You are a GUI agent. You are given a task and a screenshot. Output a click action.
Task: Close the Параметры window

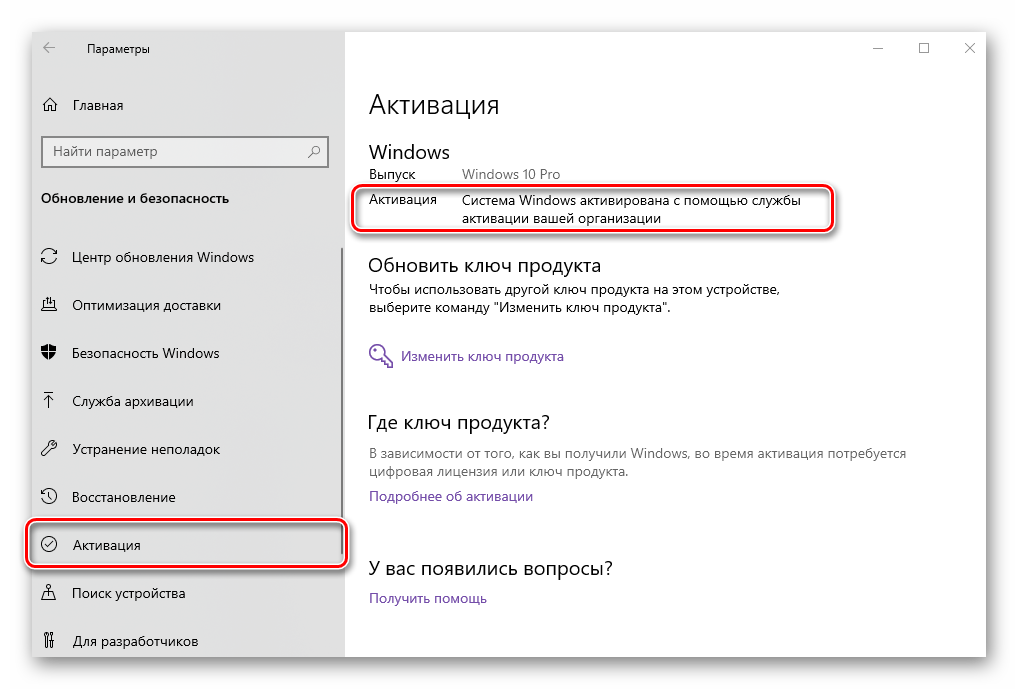pos(969,48)
